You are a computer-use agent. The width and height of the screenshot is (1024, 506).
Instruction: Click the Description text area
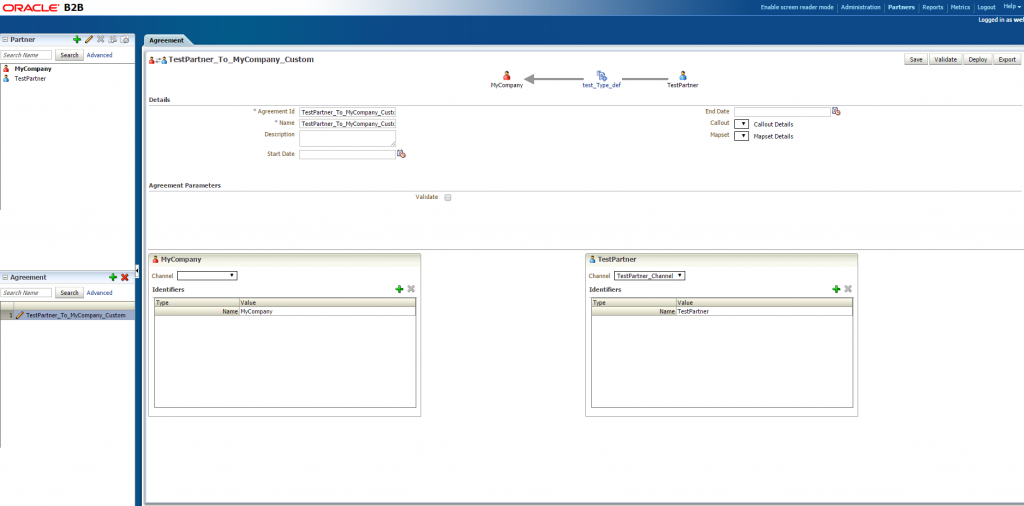pyautogui.click(x=347, y=138)
